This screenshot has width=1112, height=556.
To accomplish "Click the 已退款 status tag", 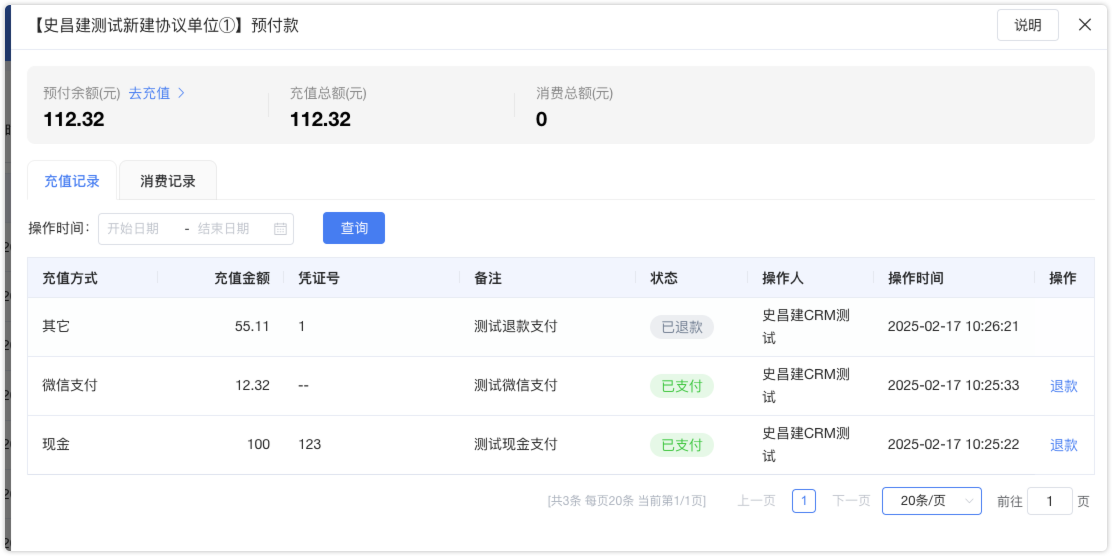I will click(x=682, y=327).
